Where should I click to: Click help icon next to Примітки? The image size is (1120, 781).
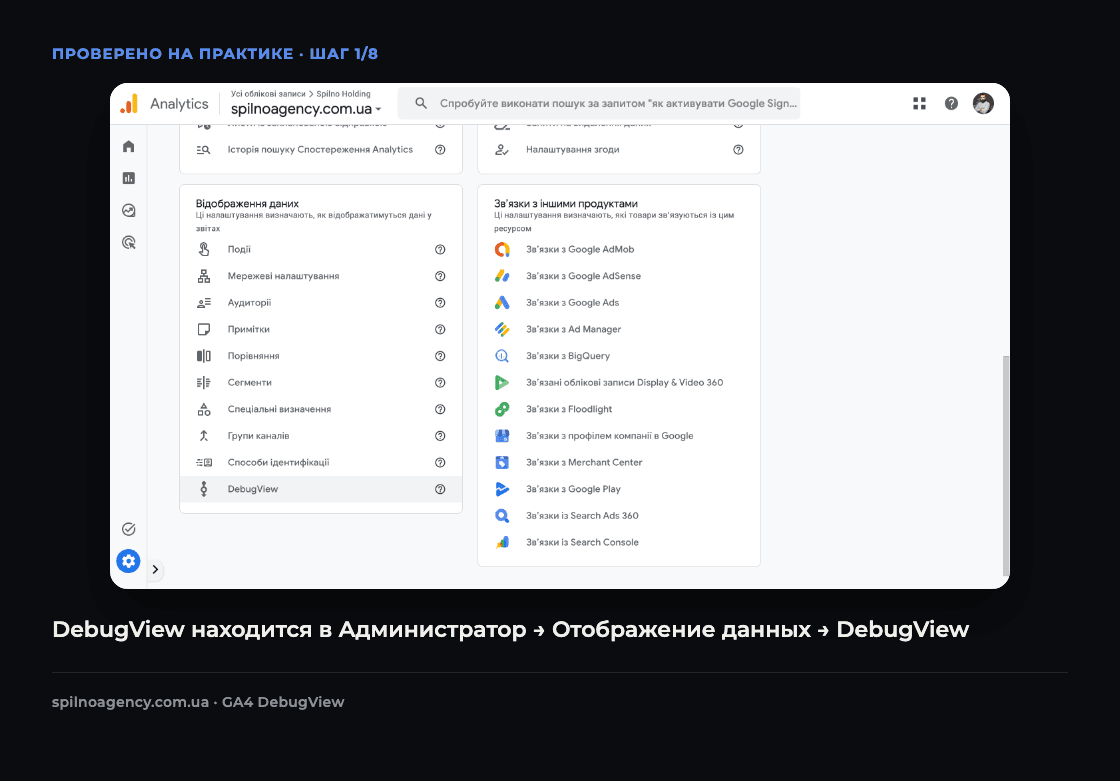[x=440, y=329]
